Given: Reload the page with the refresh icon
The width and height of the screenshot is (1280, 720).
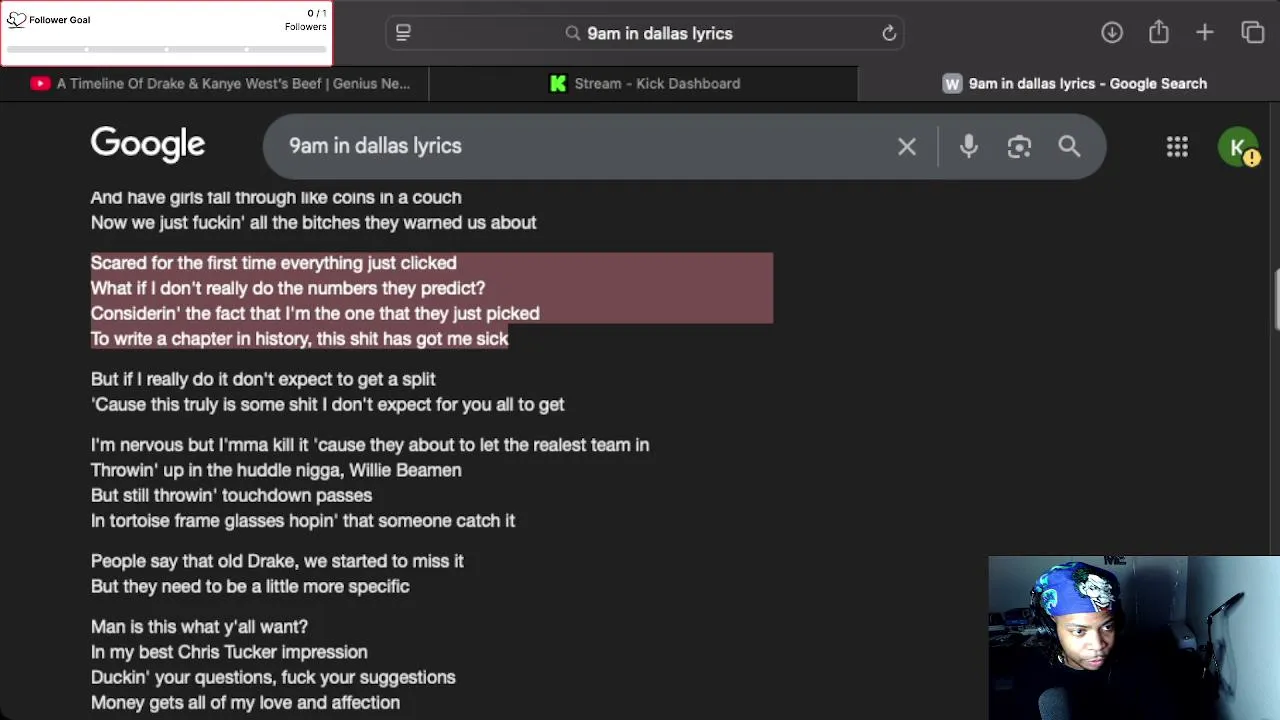Looking at the screenshot, I should point(889,33).
